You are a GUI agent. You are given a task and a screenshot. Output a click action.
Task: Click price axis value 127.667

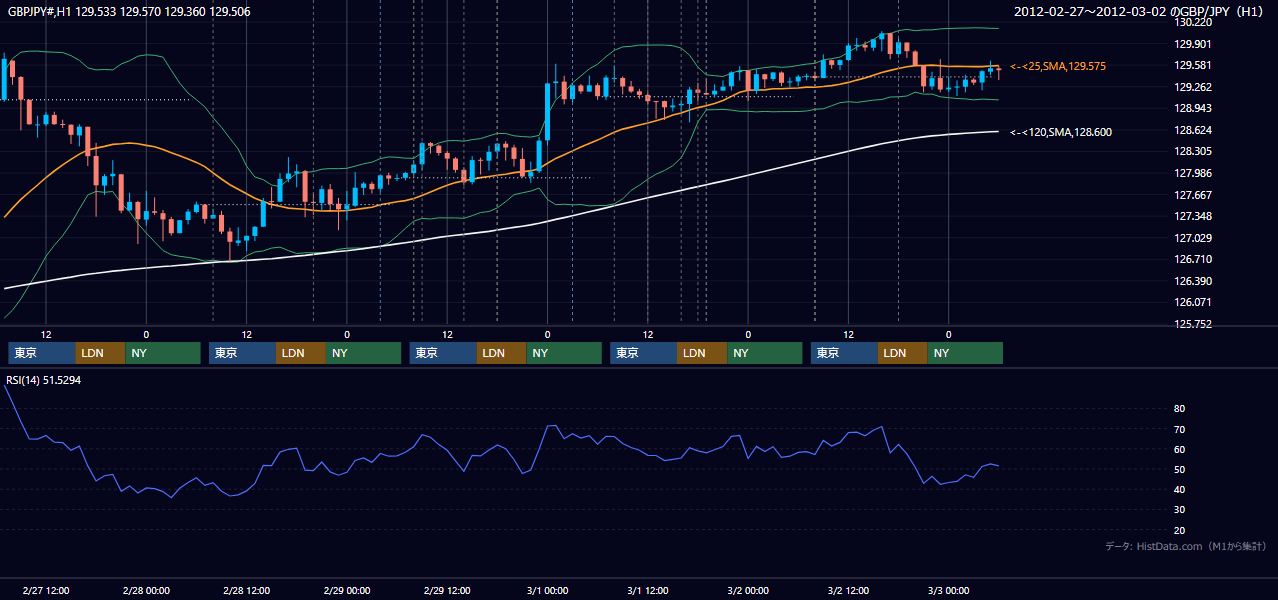point(1194,195)
